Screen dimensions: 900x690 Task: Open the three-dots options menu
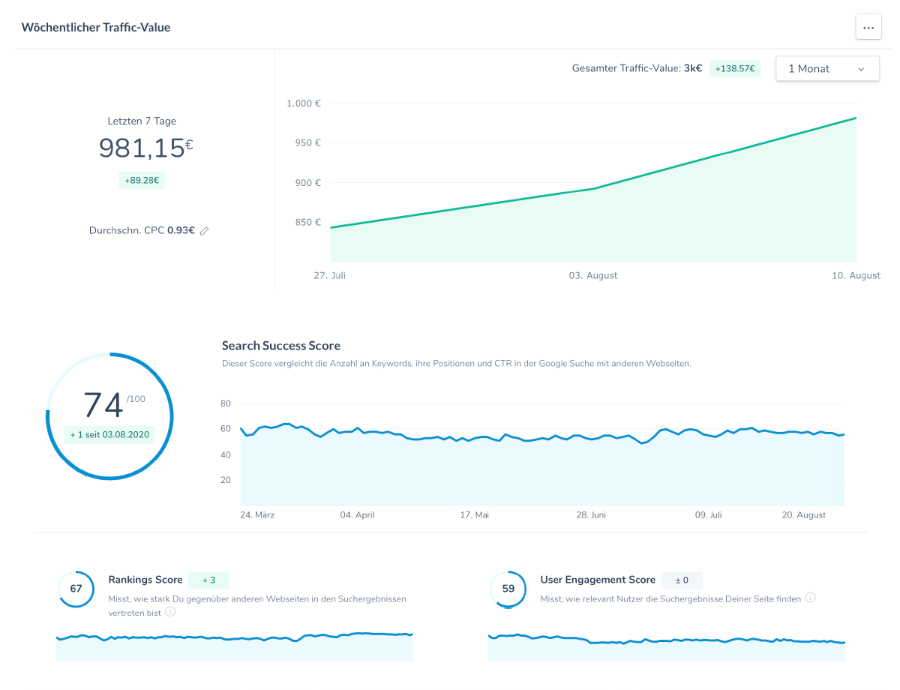coord(868,27)
